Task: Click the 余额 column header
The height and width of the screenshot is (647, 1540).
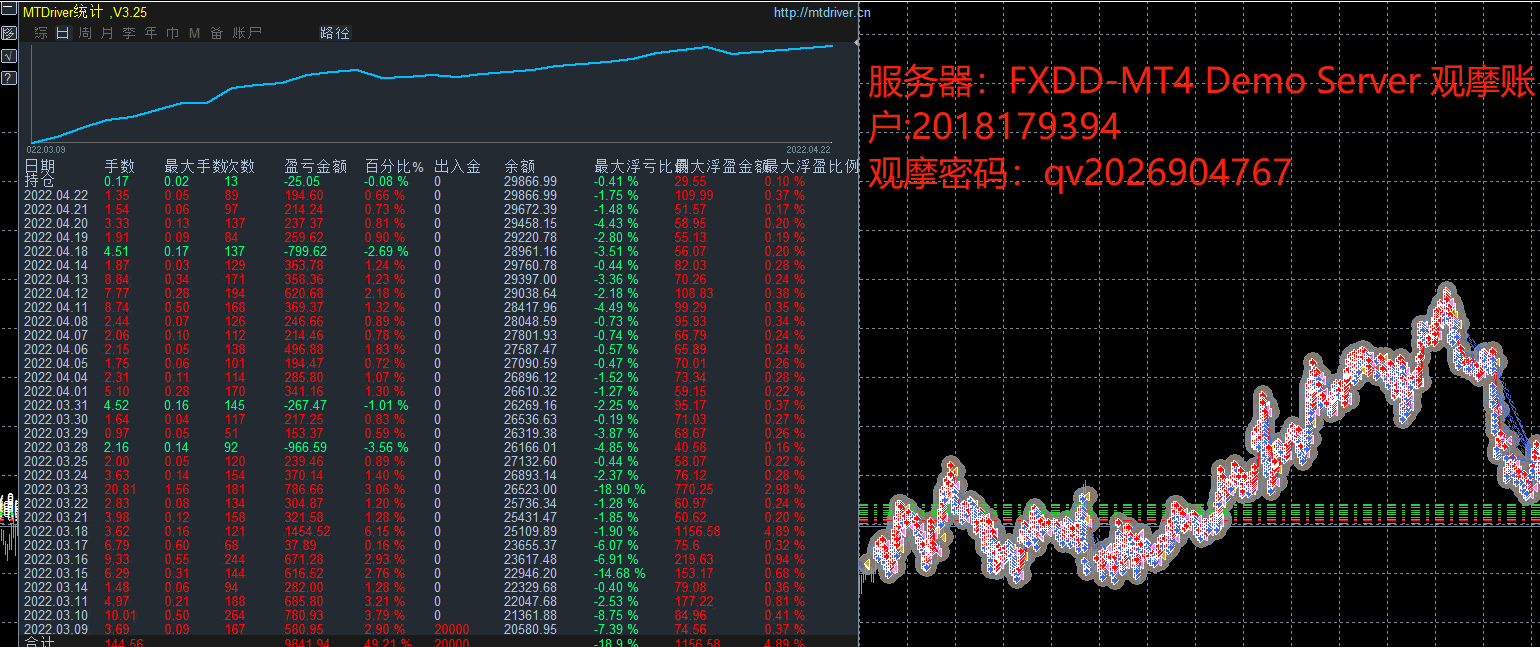Action: tap(520, 166)
